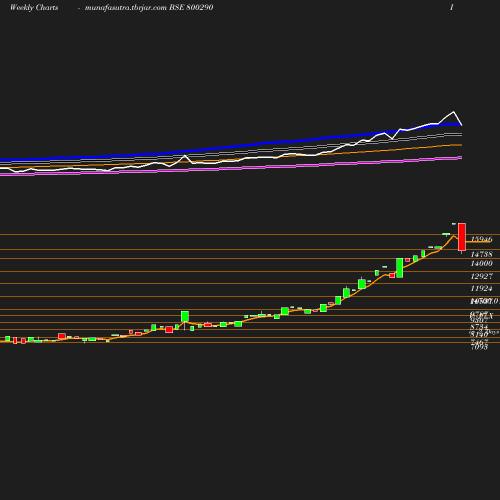Viewport: 500px width, 500px height.
Task: Click the munafasutra BSE 800290 header label
Action: click(149, 8)
